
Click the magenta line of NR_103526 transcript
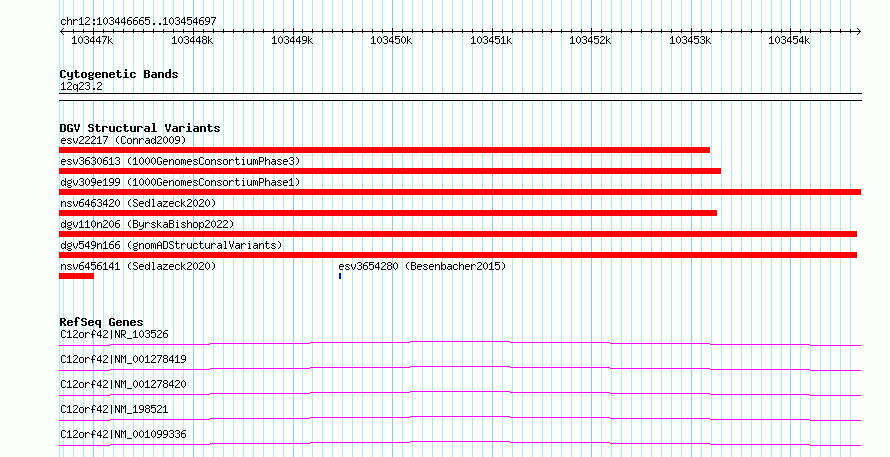tap(460, 343)
